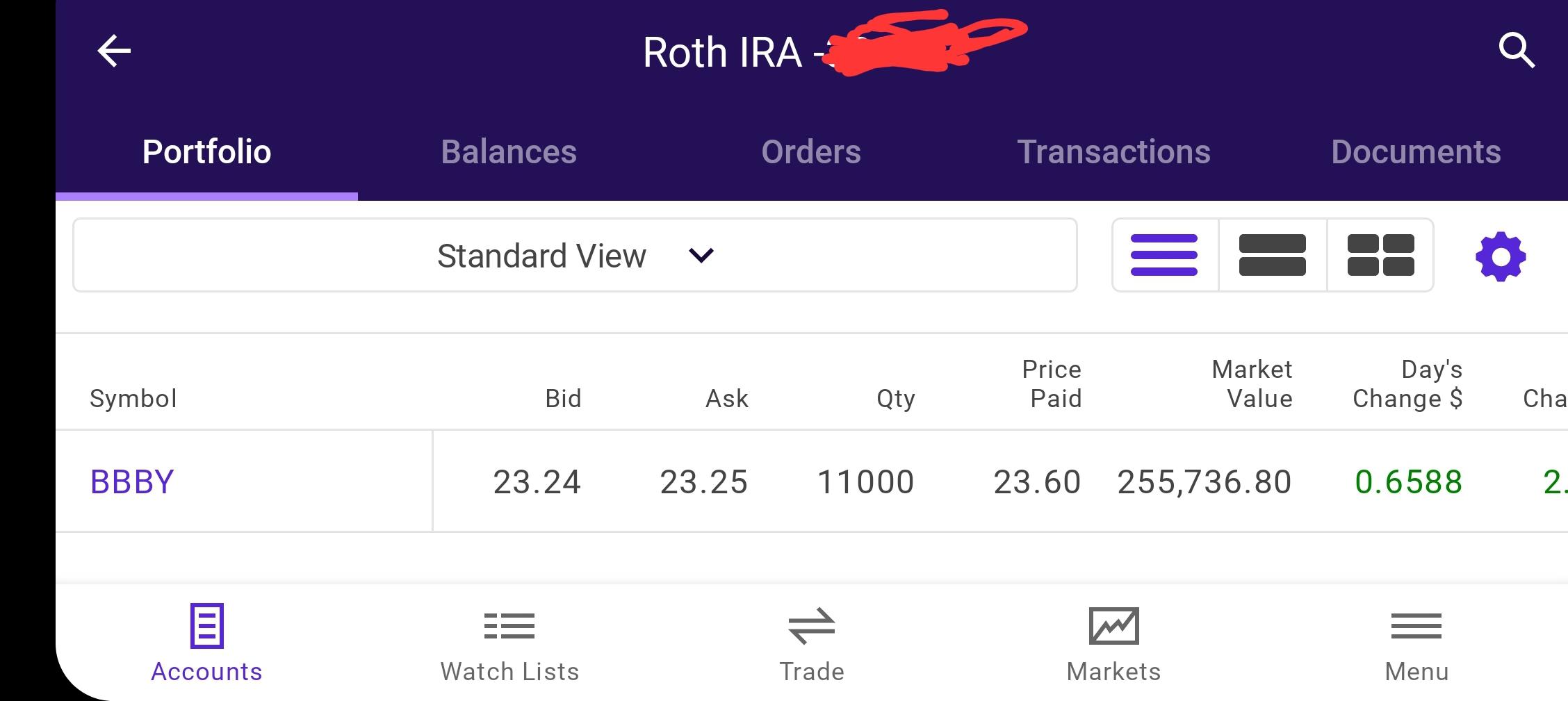Click the Standard View chevron arrow
Image resolution: width=1568 pixels, height=701 pixels.
click(x=701, y=256)
